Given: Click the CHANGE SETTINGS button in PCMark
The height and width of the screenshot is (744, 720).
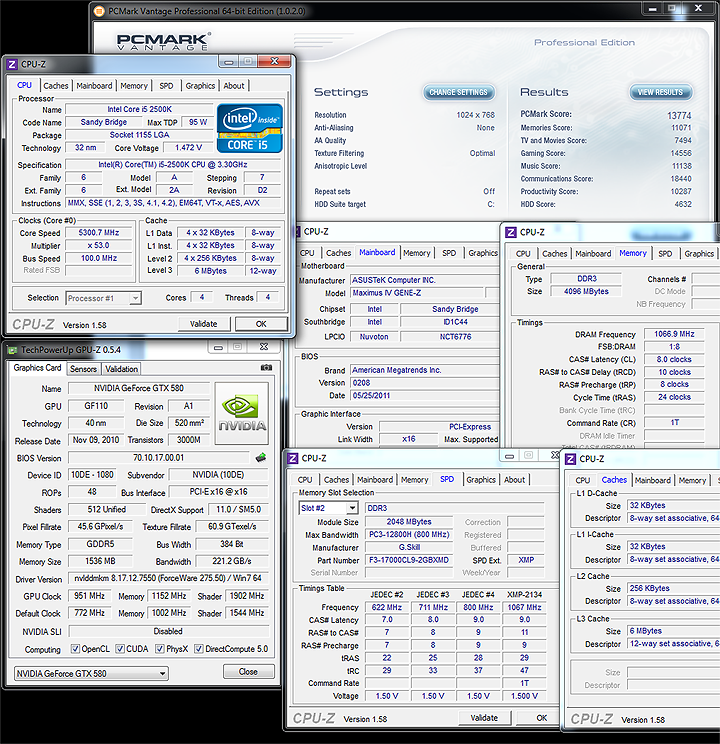Looking at the screenshot, I should tap(458, 92).
